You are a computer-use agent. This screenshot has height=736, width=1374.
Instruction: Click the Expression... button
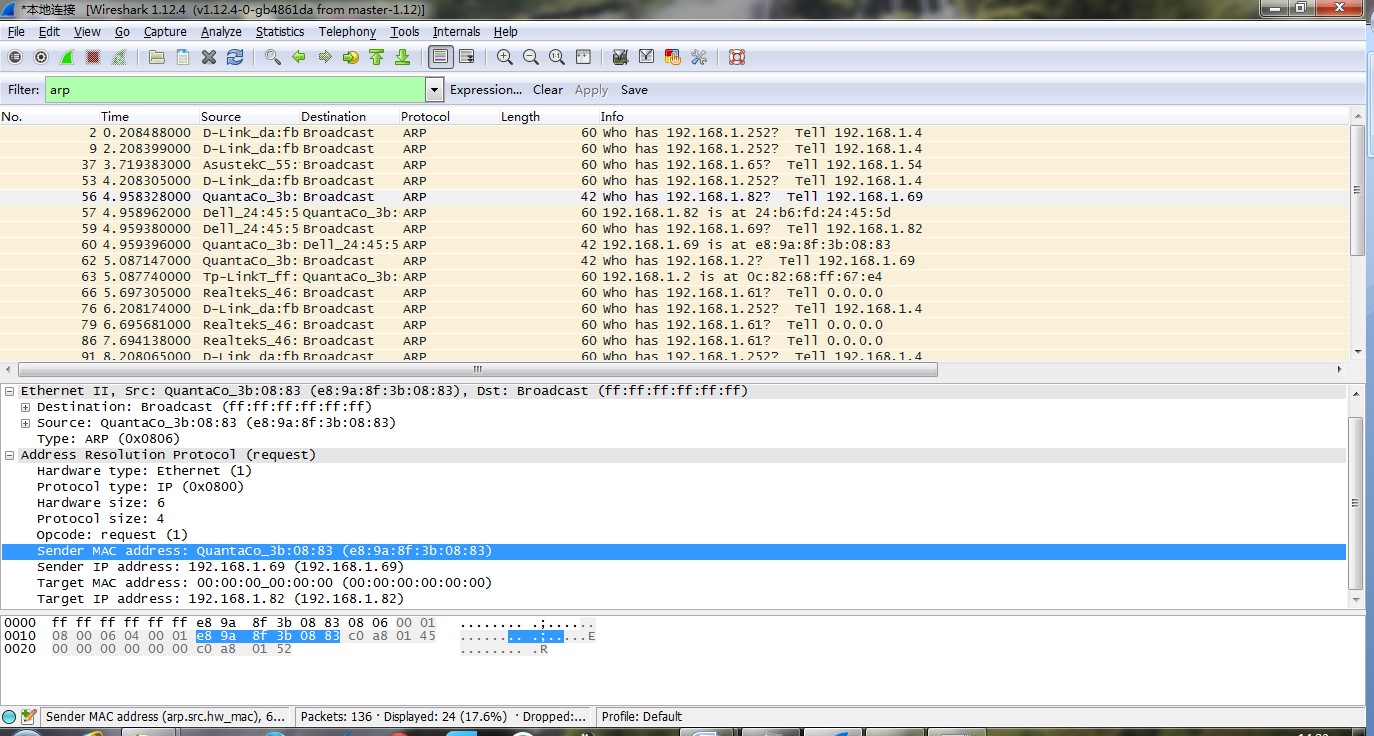click(x=486, y=90)
